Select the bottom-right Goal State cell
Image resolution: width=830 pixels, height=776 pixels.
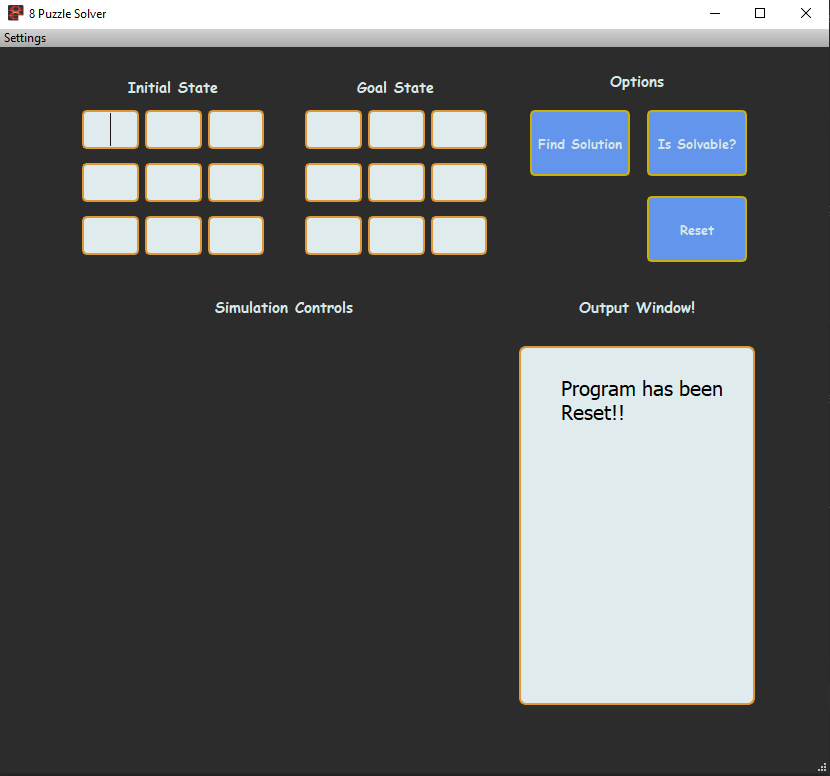point(459,235)
